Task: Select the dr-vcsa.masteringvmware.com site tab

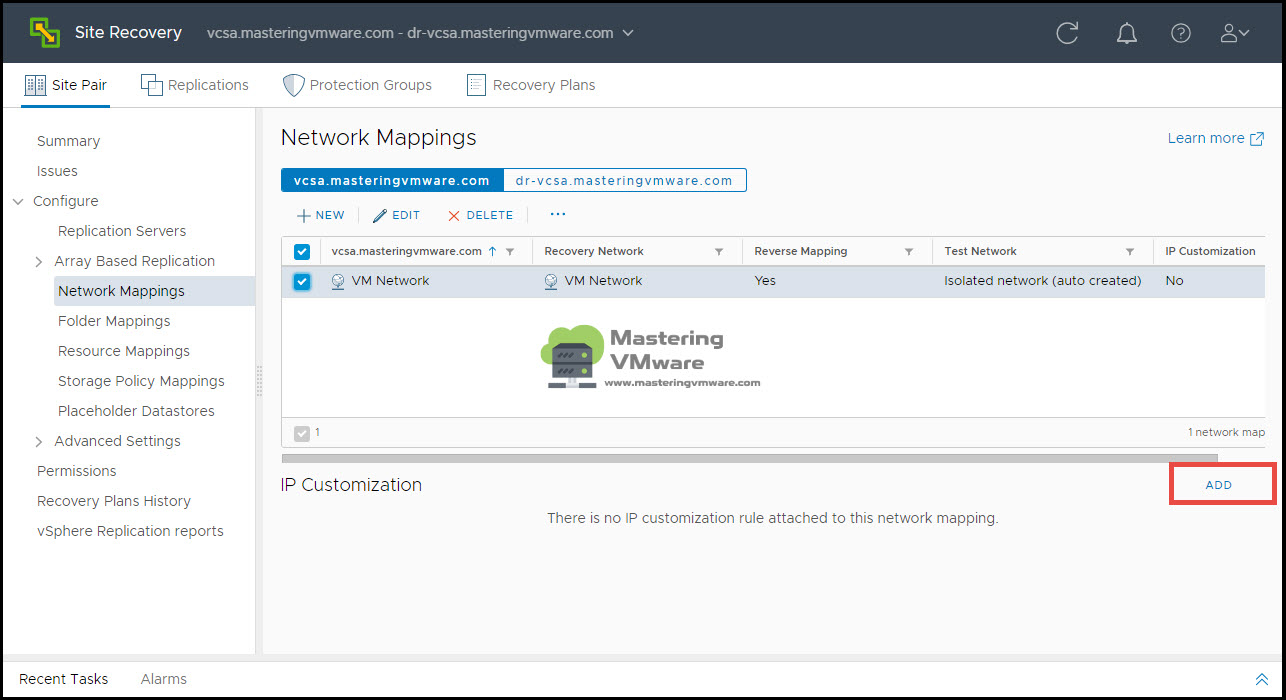Action: [624, 181]
